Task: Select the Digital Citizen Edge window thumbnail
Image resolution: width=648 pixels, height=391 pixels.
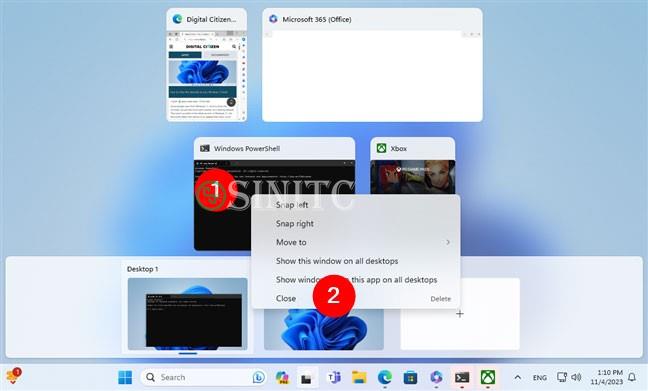Action: [x=207, y=65]
